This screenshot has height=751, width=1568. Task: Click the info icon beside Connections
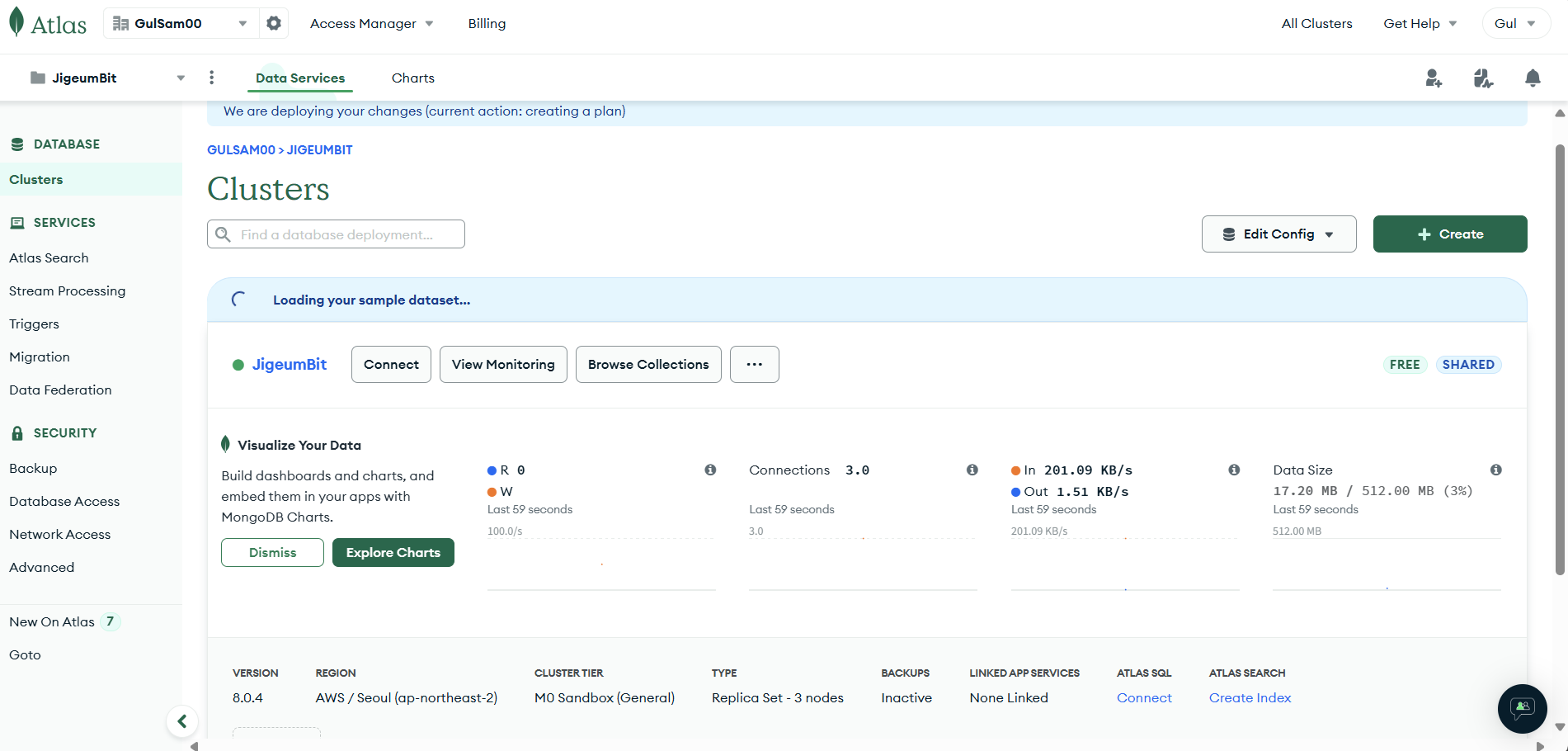tap(972, 470)
